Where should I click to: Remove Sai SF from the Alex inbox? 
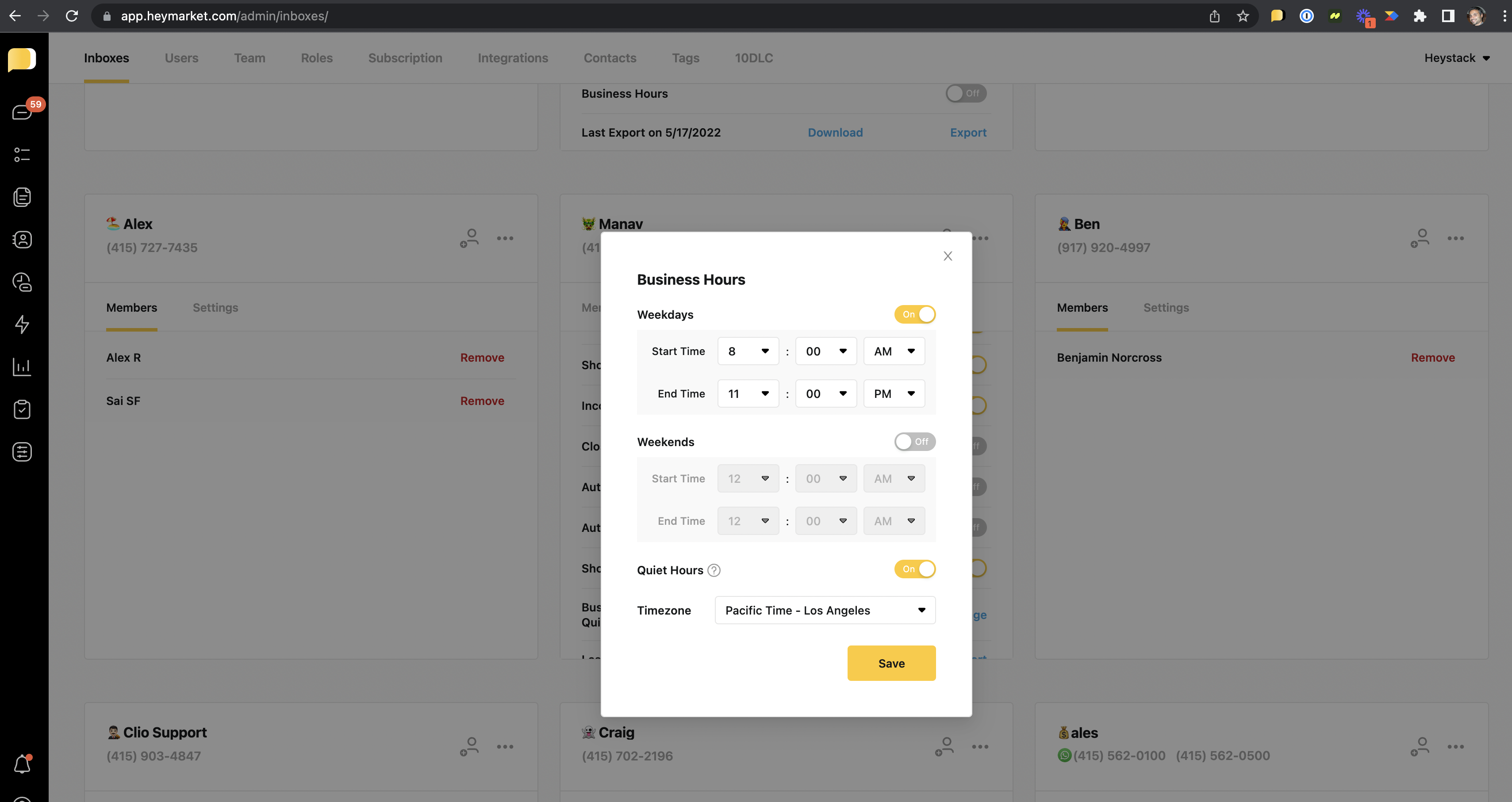click(x=482, y=401)
